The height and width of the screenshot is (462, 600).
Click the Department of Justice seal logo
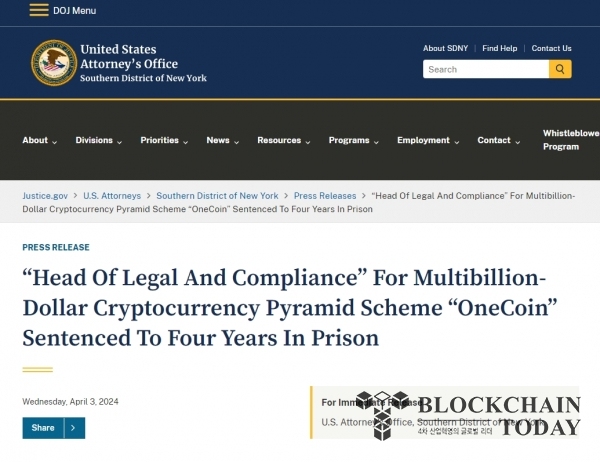pyautogui.click(x=54, y=63)
